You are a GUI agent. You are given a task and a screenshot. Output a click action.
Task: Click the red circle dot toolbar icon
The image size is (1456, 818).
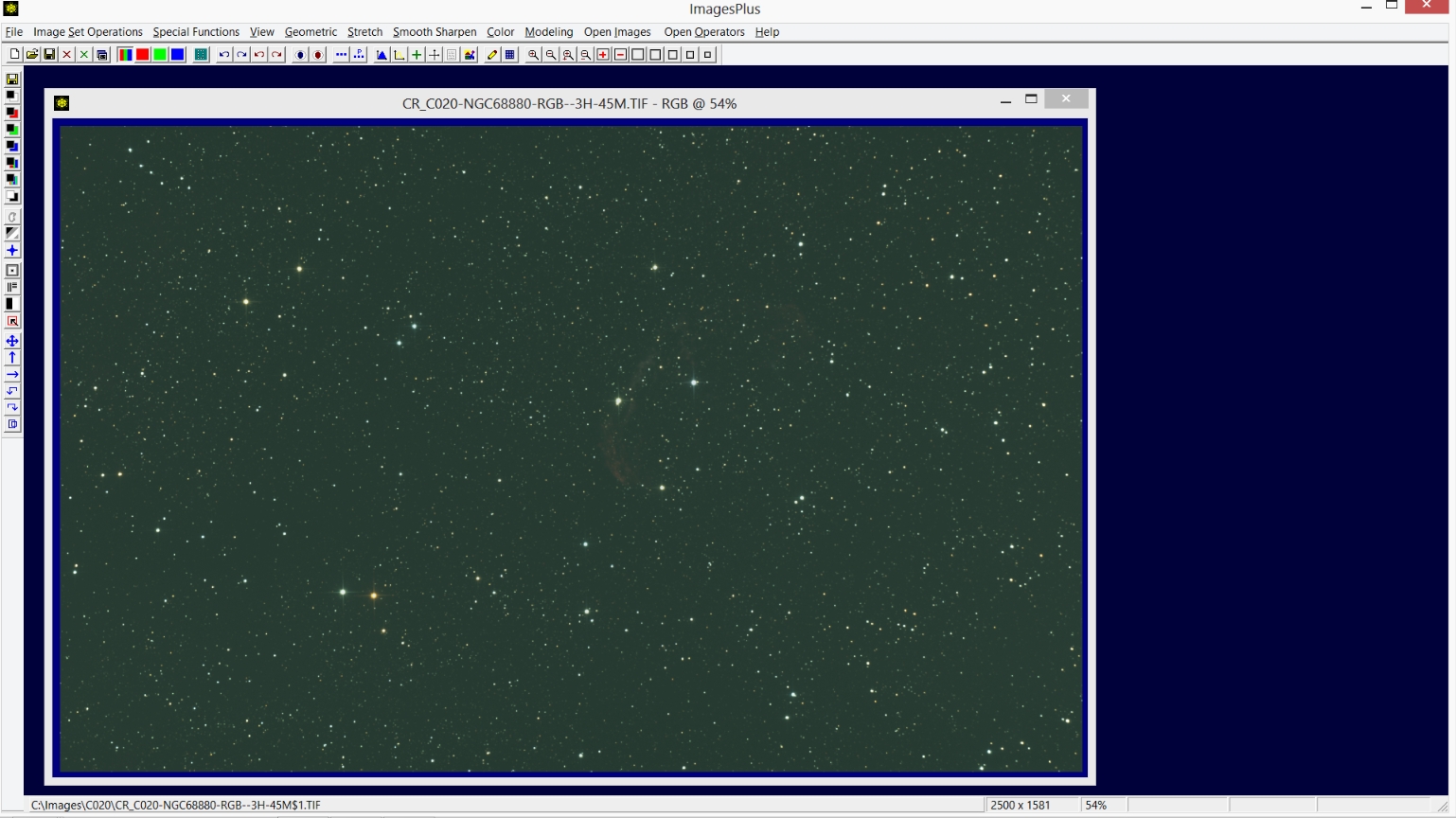(x=318, y=55)
